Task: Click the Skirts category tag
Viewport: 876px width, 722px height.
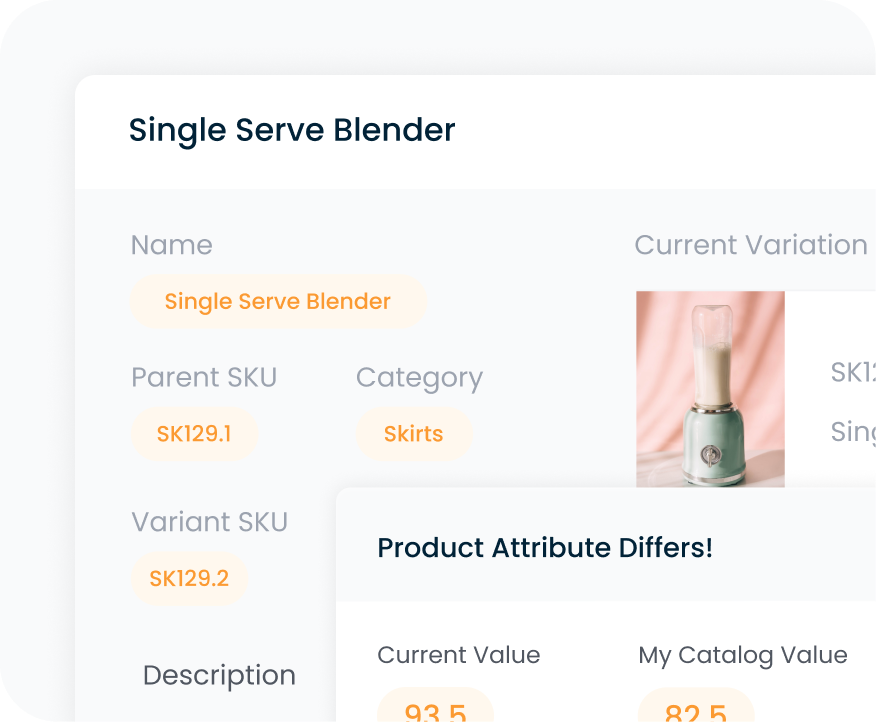Action: pos(414,434)
